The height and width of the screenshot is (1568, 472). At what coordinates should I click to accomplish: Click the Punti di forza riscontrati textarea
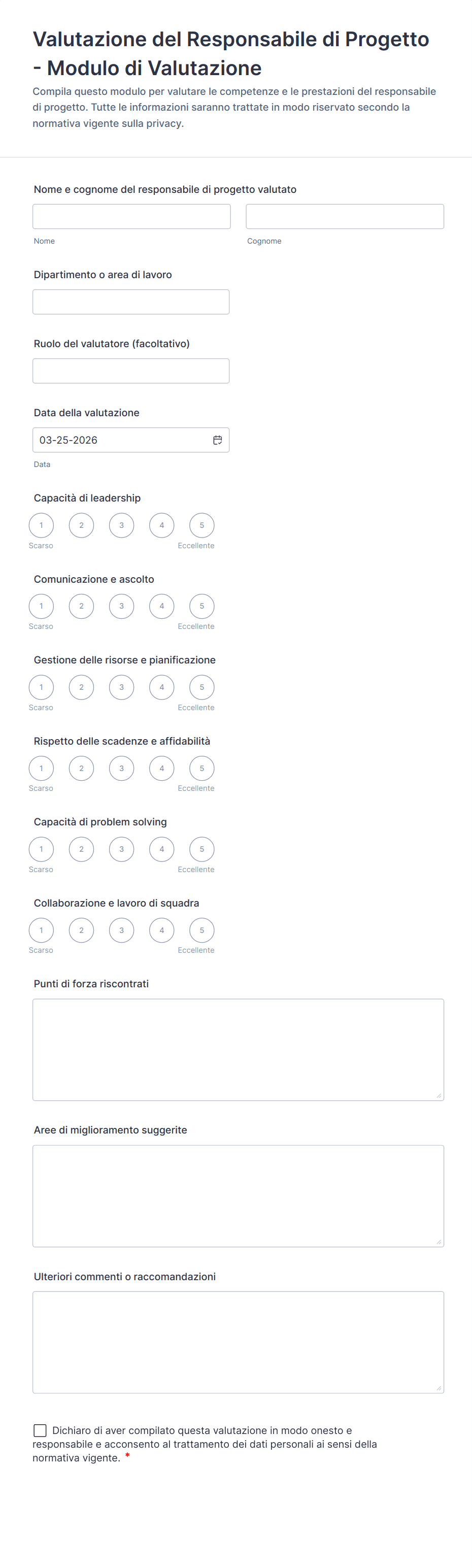[x=238, y=1049]
